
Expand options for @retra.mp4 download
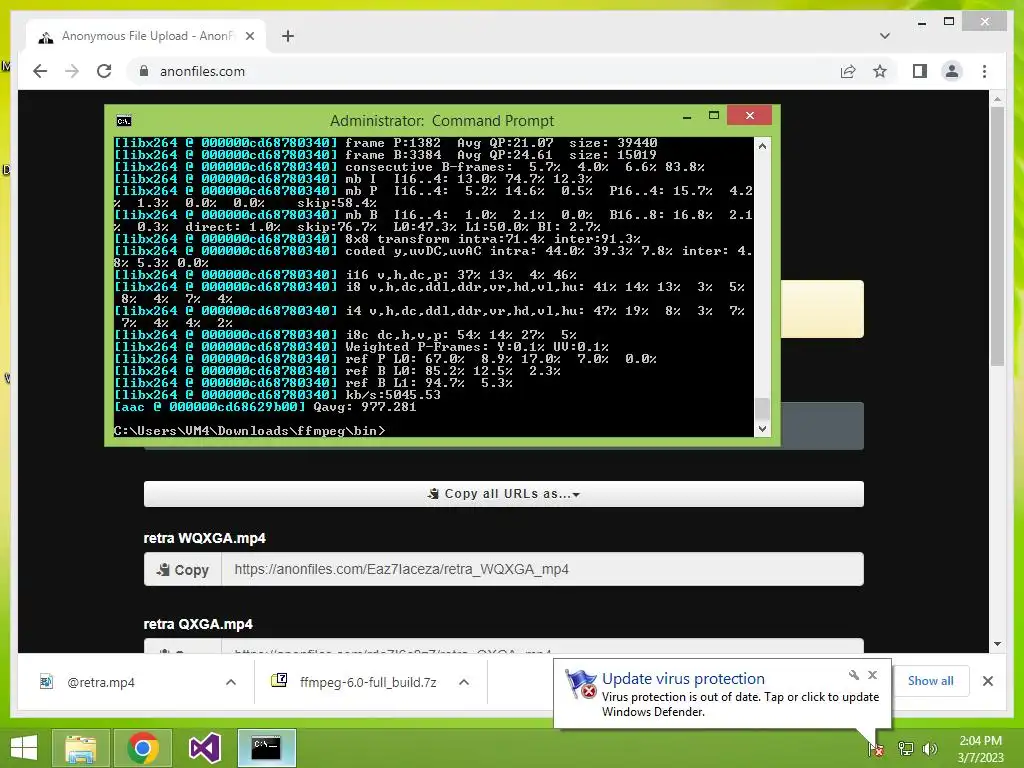coord(231,682)
